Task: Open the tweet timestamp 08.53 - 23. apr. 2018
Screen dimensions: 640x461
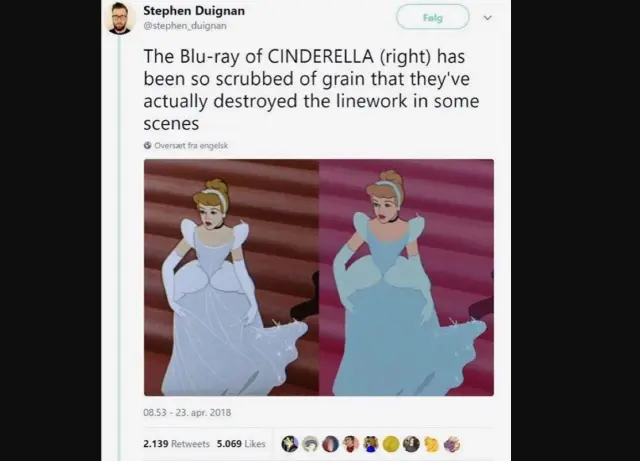Action: [187, 412]
